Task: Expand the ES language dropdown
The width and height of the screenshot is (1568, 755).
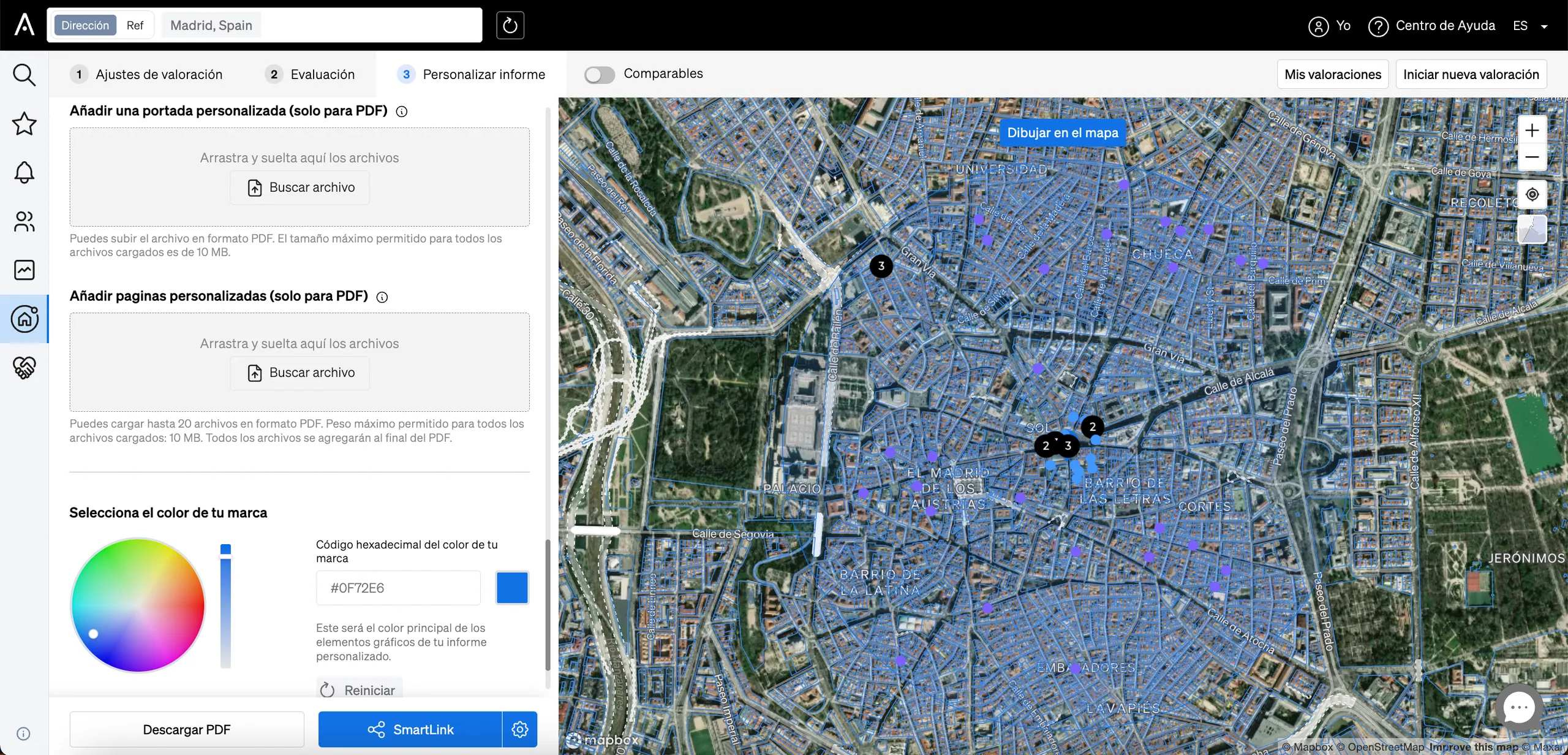Action: point(1529,26)
